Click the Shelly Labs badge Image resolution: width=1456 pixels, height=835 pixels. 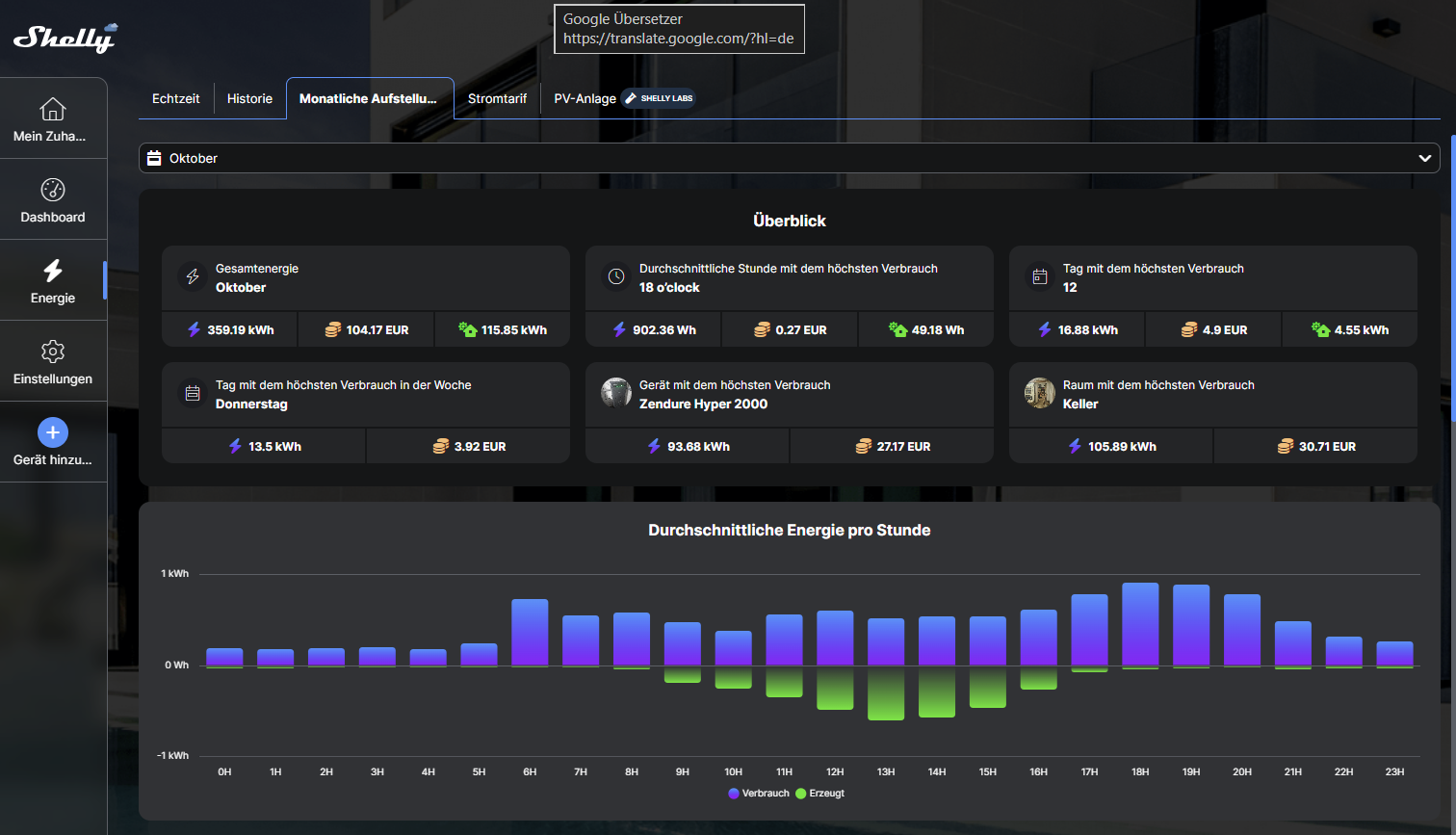[x=659, y=98]
